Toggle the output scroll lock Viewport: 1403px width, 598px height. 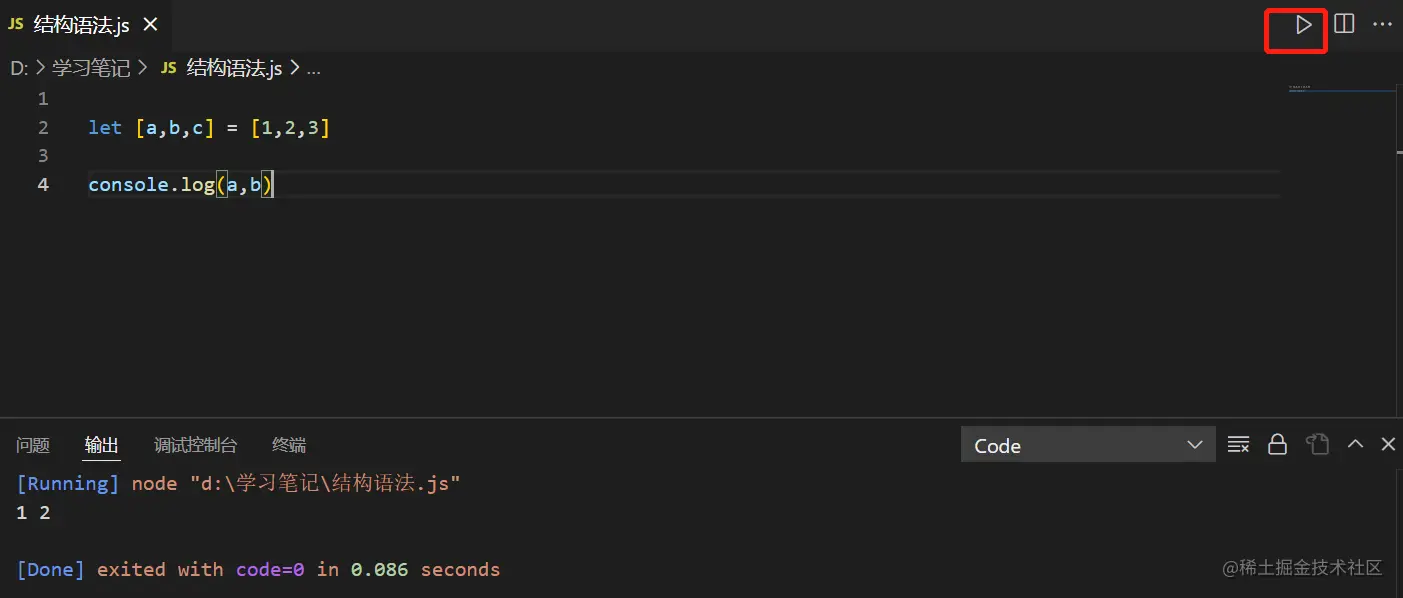click(x=1277, y=445)
